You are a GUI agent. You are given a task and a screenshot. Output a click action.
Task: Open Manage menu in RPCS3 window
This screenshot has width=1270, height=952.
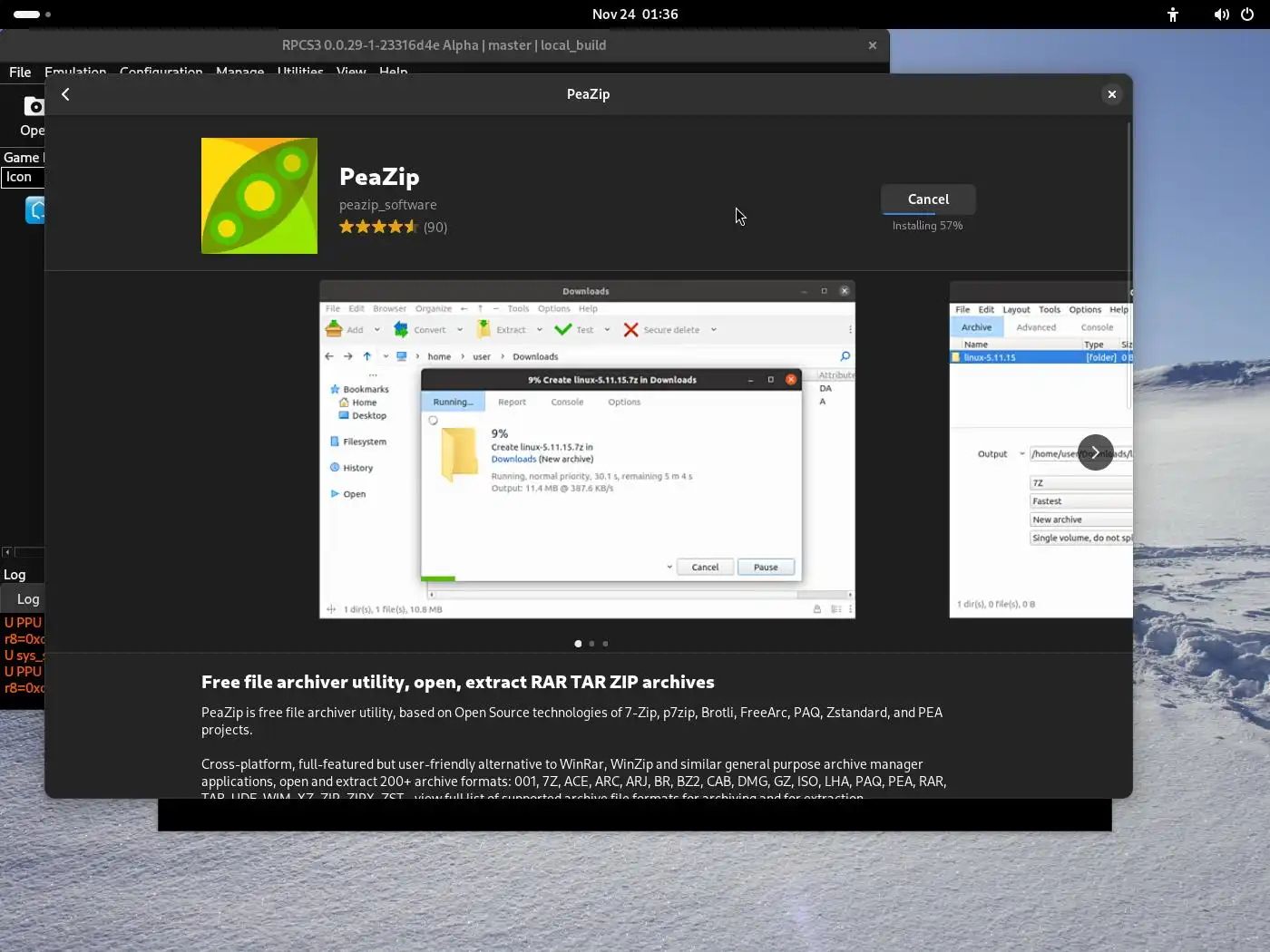[x=239, y=72]
